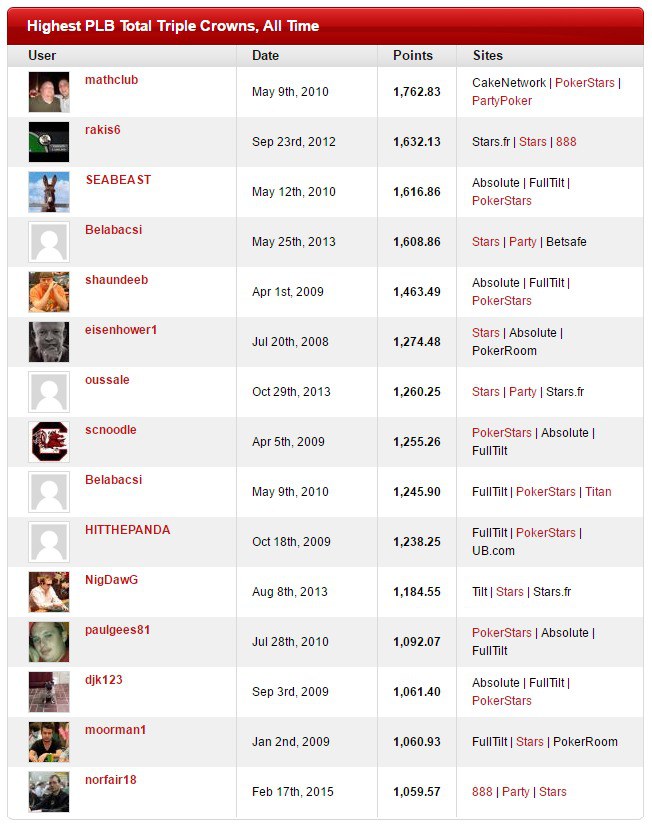
Task: Click mathclub's avatar thumbnail
Action: coord(49,92)
